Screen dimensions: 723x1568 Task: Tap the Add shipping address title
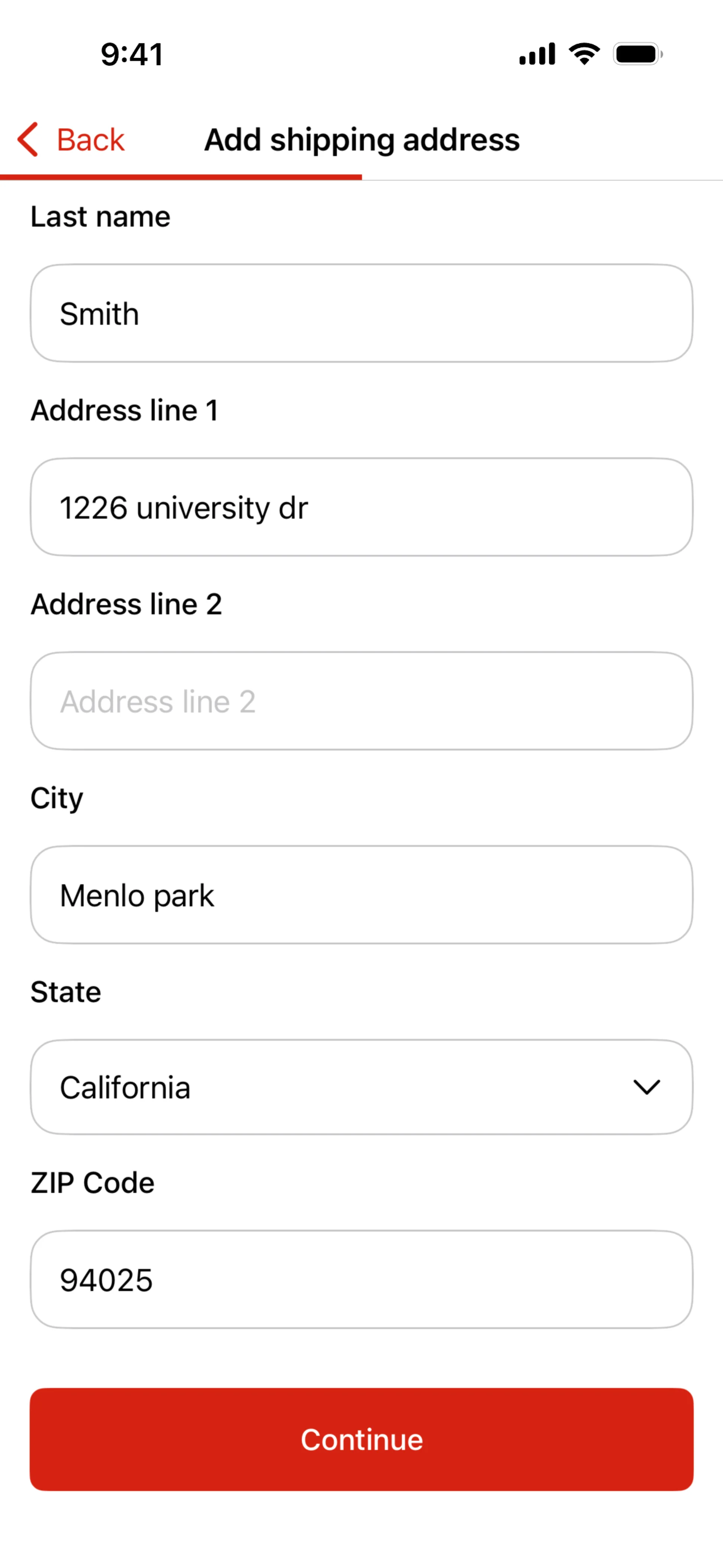pos(361,140)
